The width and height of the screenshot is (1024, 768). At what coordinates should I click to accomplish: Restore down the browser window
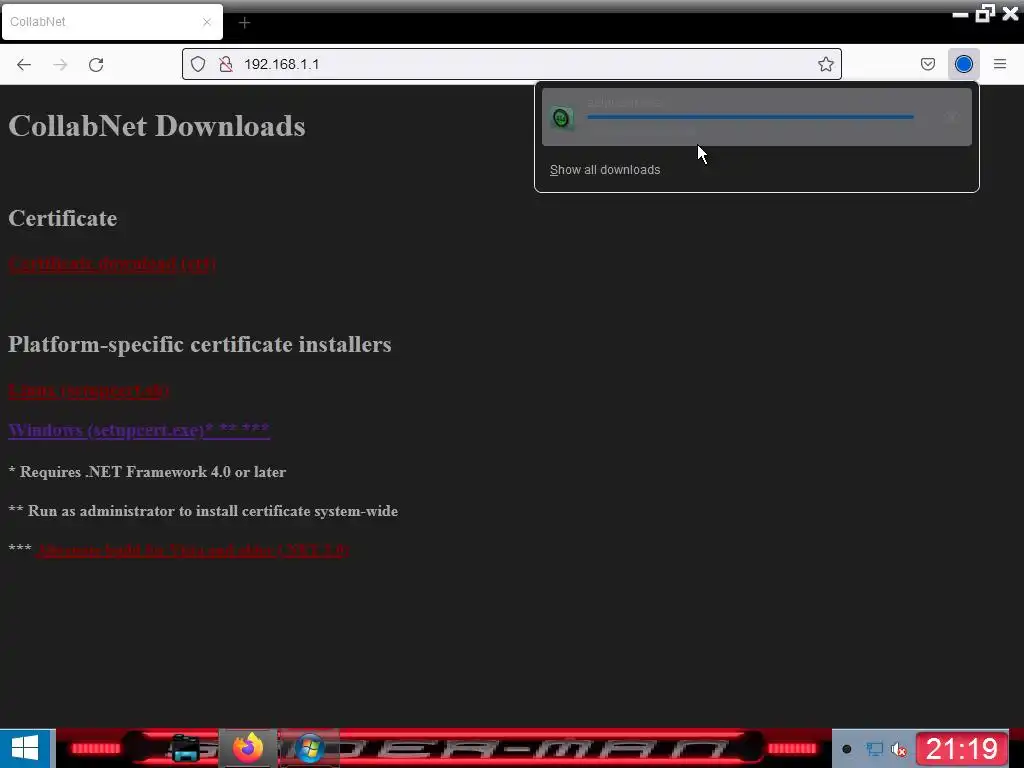984,13
